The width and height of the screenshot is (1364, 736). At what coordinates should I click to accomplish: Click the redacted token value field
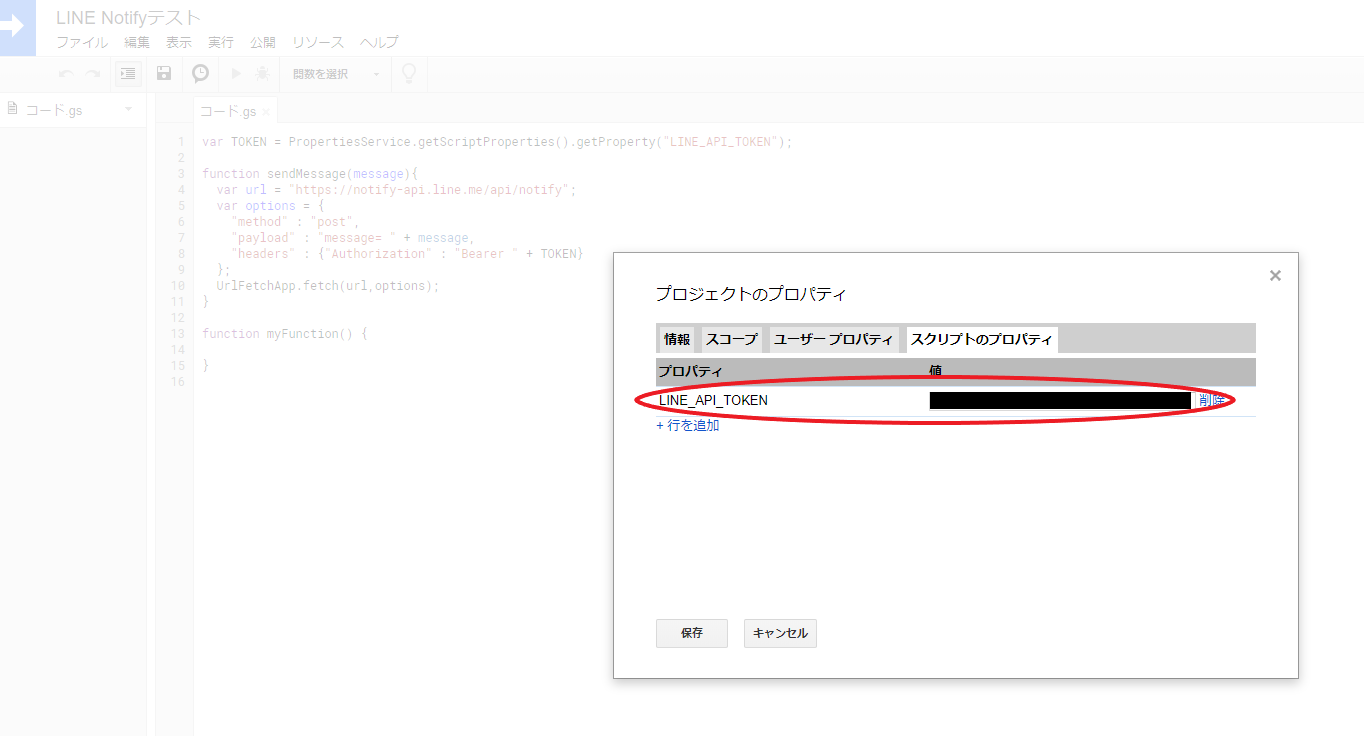click(x=1060, y=400)
